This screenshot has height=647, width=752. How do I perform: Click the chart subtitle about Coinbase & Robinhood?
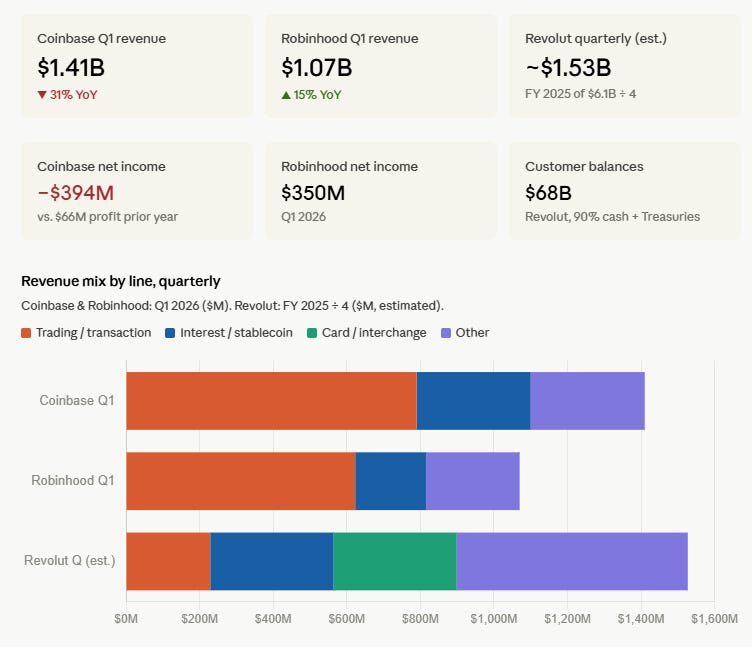point(232,306)
